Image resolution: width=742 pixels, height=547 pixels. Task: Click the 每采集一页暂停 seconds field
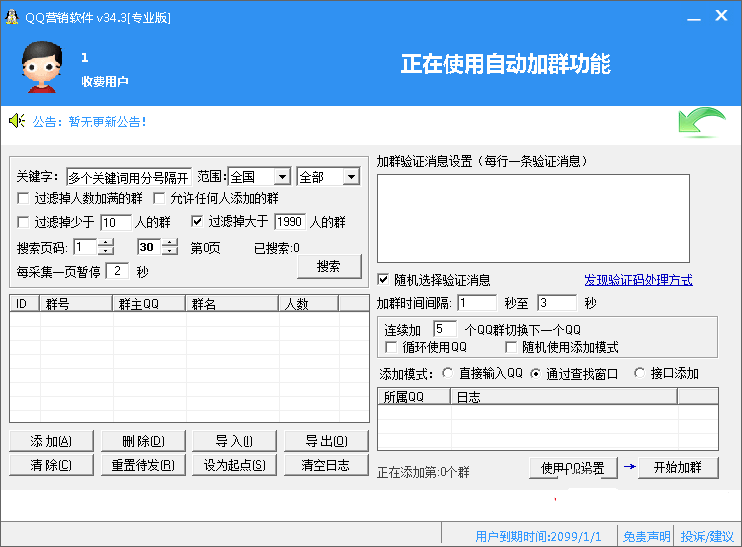click(117, 271)
